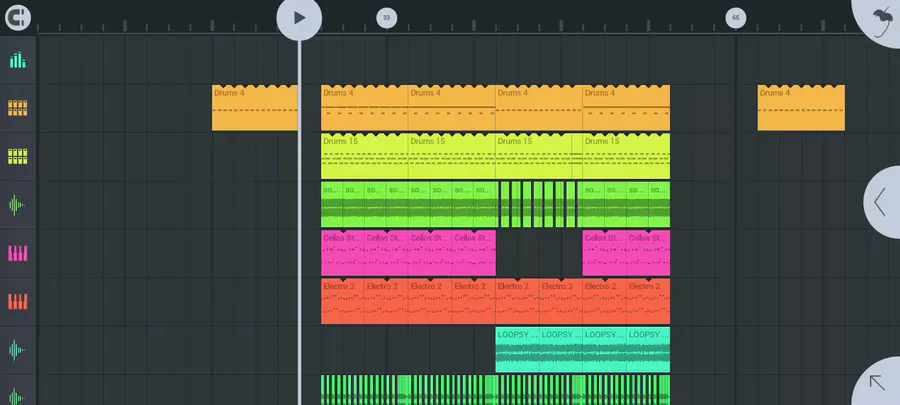This screenshot has height=405, width=900.
Task: Open the teal mixer levels track icon
Action: tap(18, 60)
